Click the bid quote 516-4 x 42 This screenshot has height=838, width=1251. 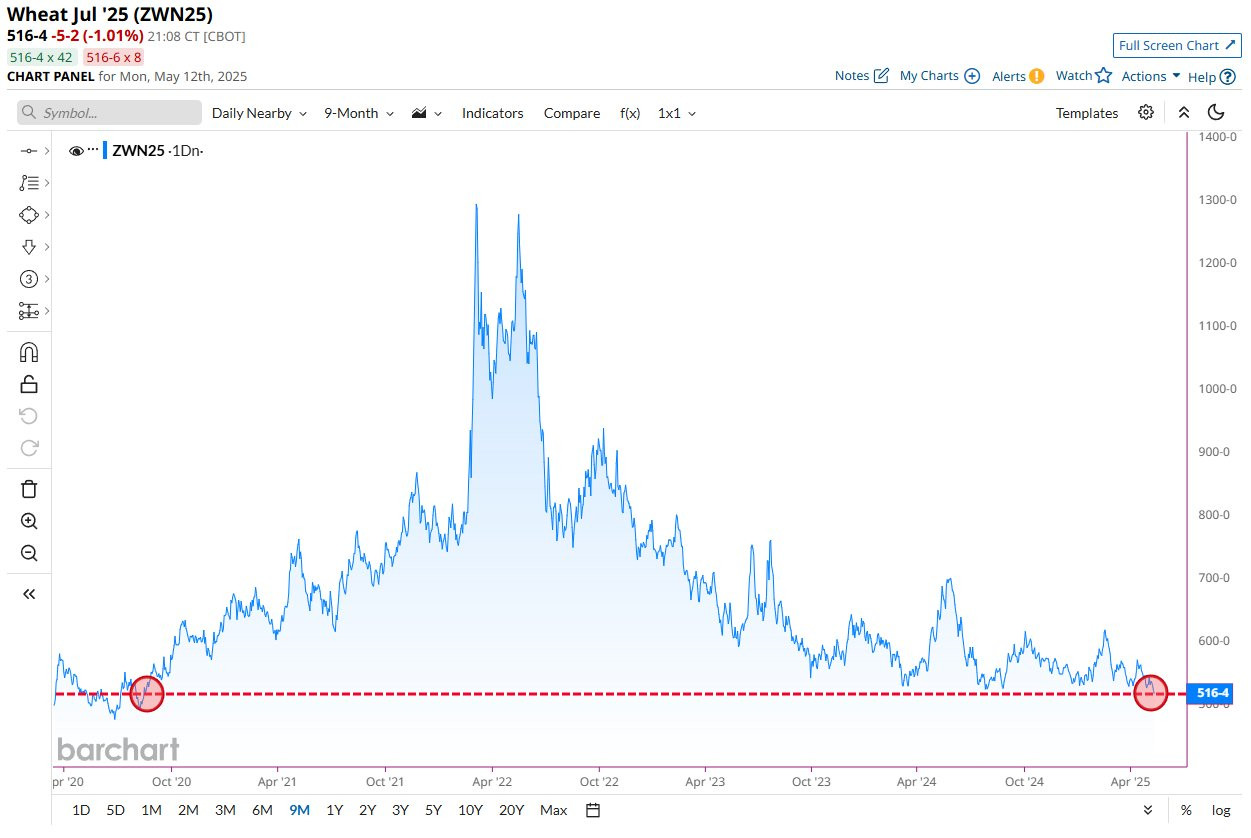coord(42,57)
